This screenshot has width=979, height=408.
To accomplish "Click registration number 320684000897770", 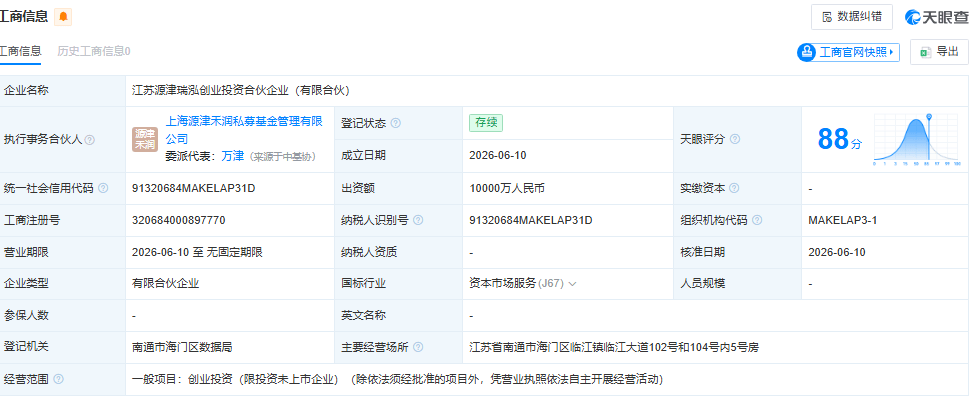I will coord(179,220).
